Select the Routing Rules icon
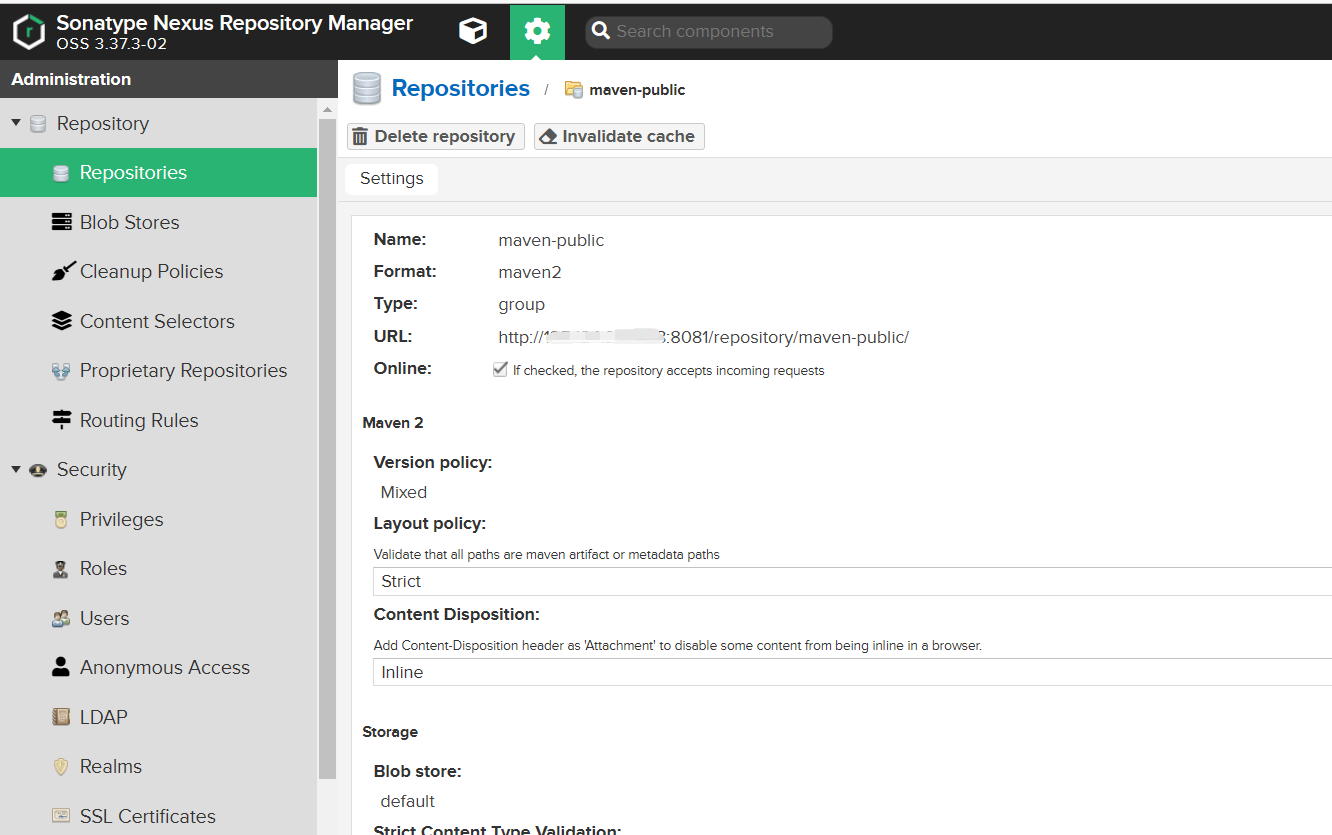The width and height of the screenshot is (1332, 835). 63,420
